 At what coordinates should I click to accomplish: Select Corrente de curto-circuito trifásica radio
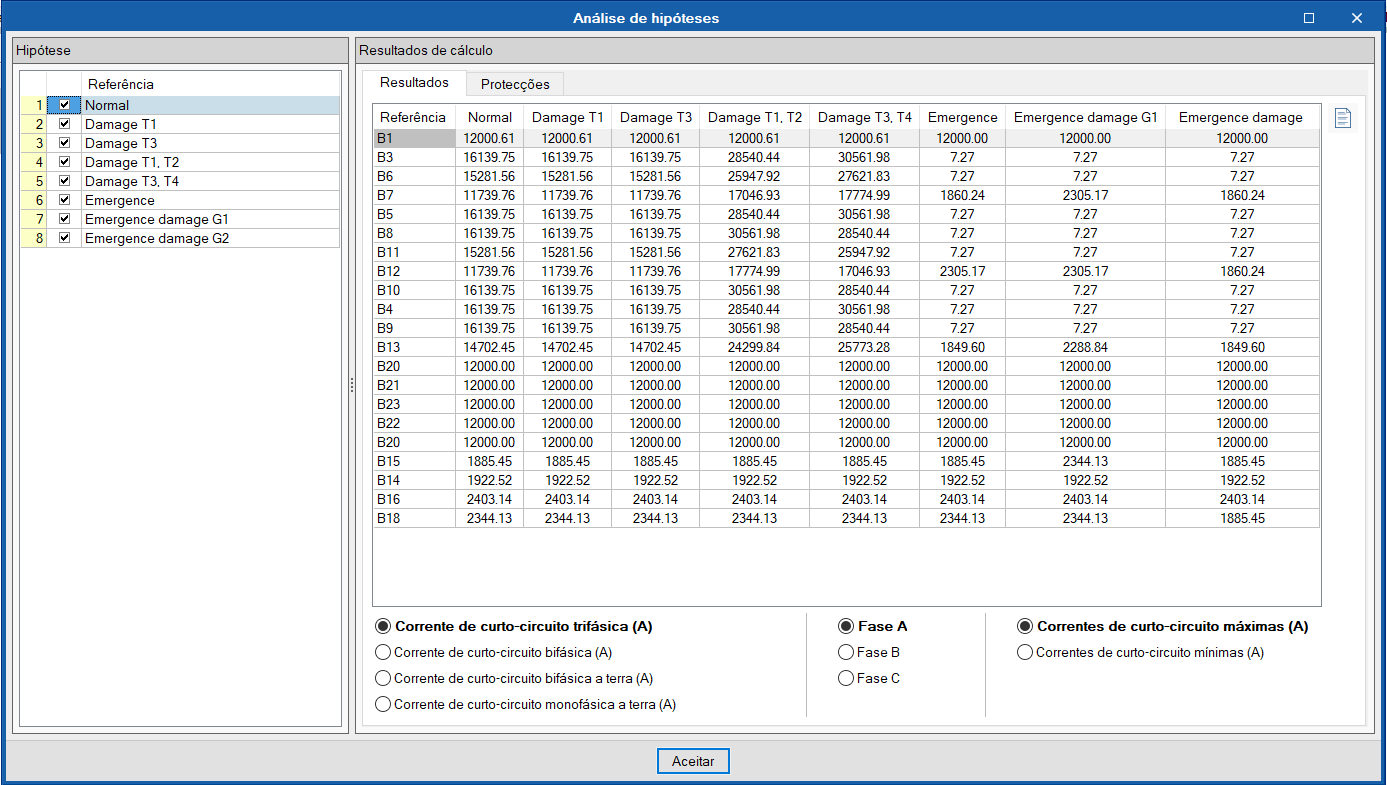383,627
